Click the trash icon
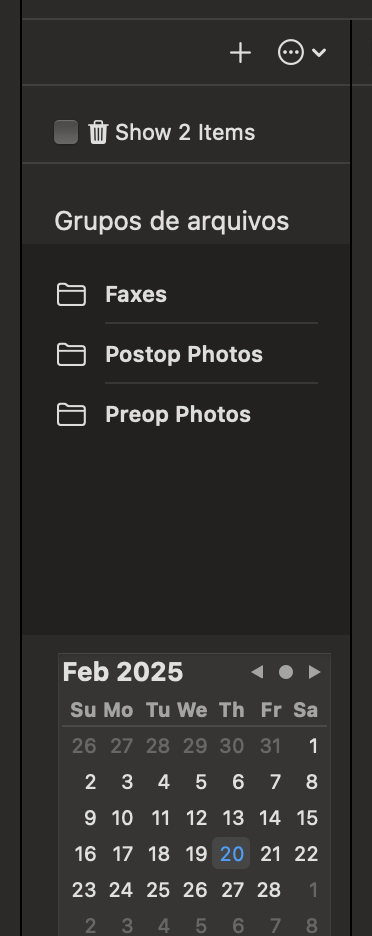Viewport: 372px width, 936px height. (98, 132)
